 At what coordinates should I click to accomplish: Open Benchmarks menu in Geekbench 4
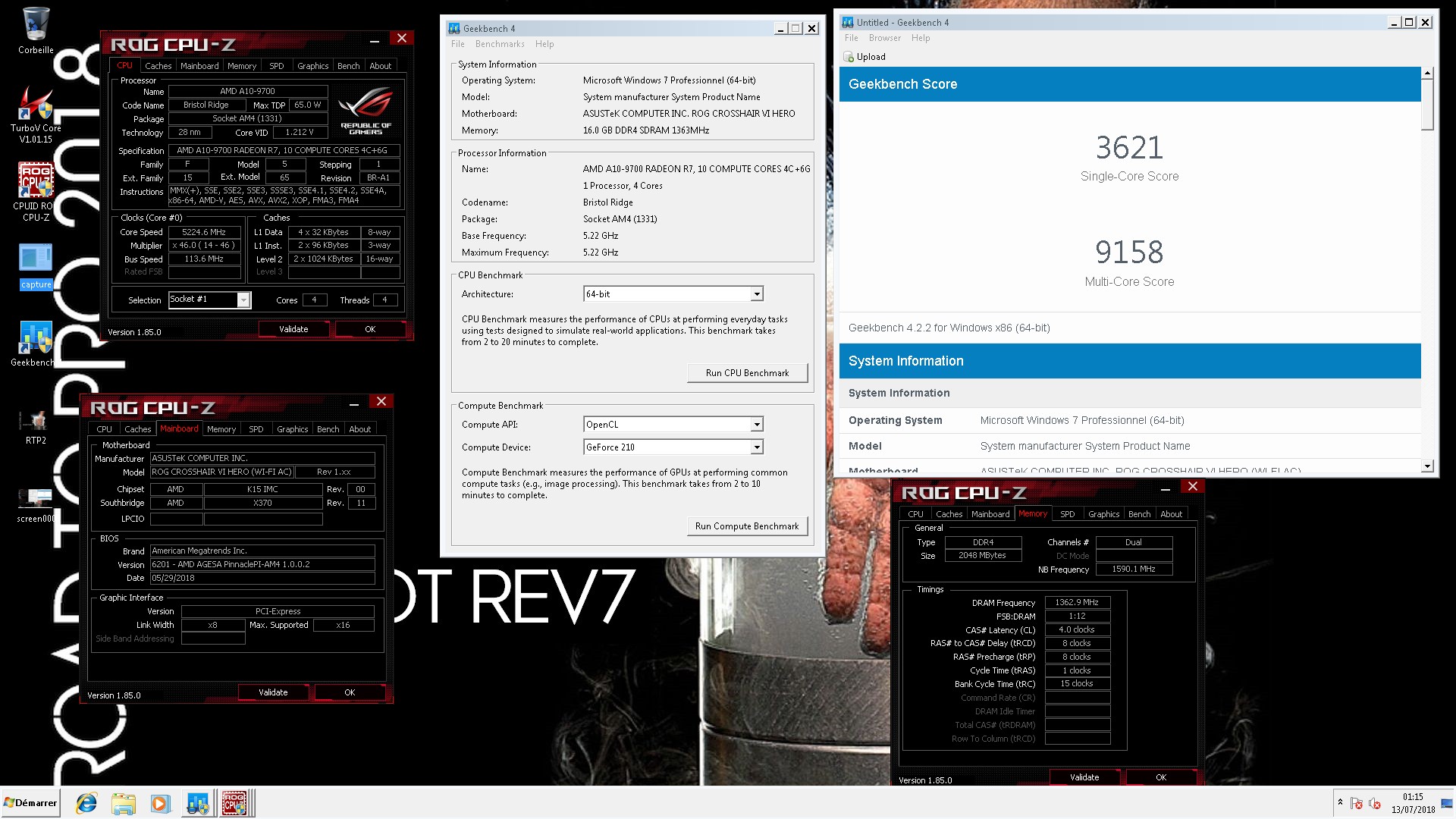coord(500,44)
